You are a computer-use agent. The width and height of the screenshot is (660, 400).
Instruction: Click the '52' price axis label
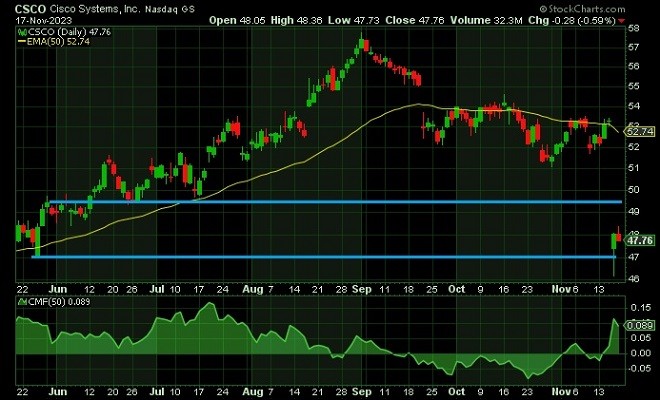pos(634,147)
